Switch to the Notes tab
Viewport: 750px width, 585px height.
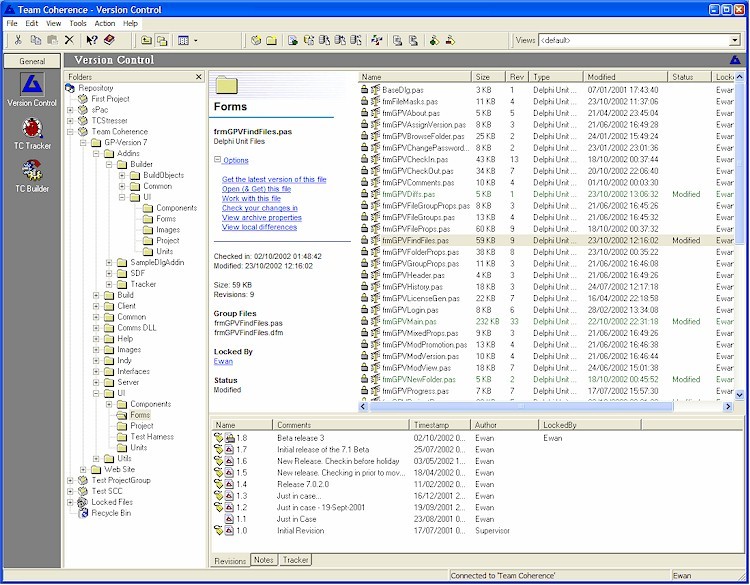click(x=264, y=560)
